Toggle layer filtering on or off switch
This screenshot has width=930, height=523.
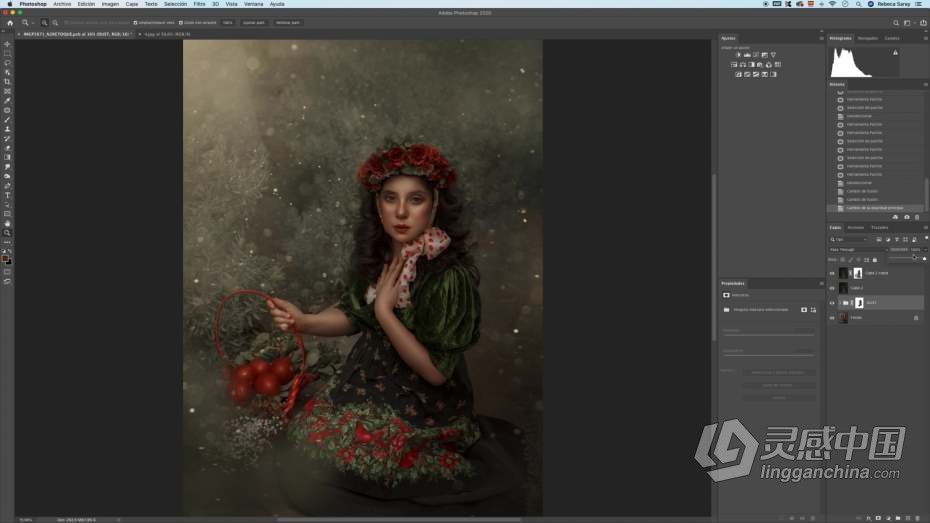click(x=926, y=238)
